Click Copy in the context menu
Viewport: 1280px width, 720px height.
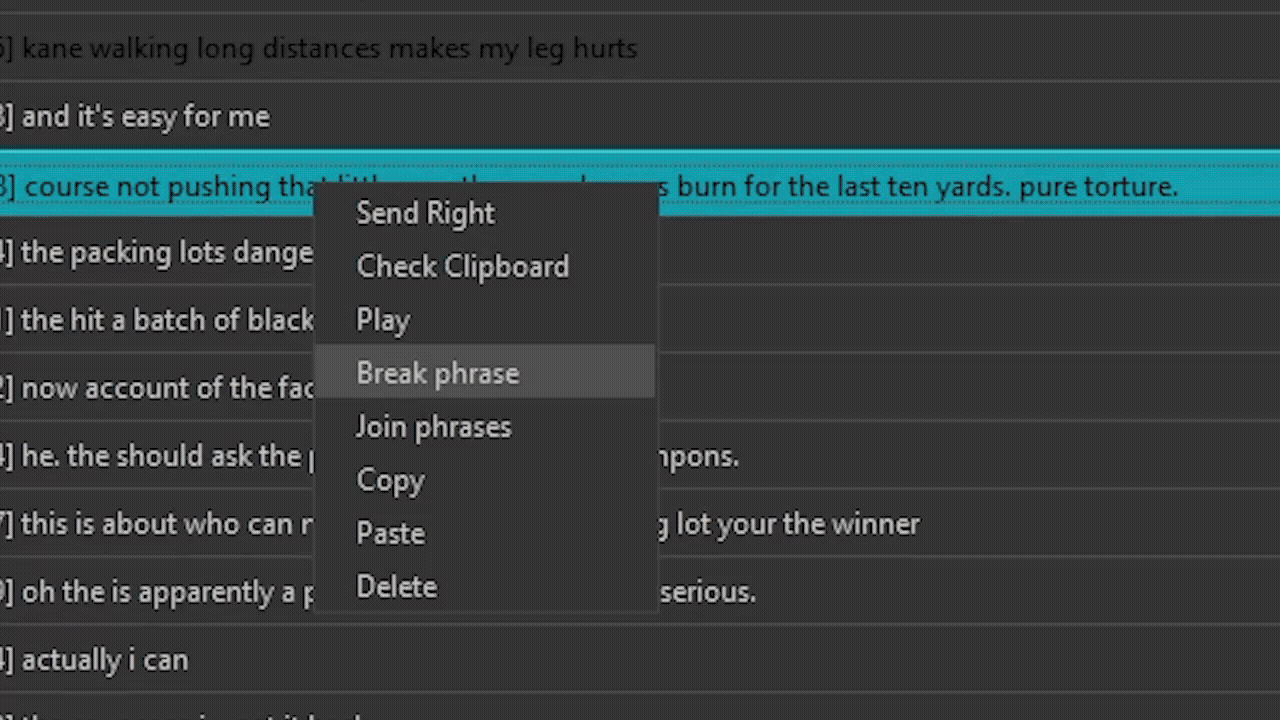(x=390, y=480)
